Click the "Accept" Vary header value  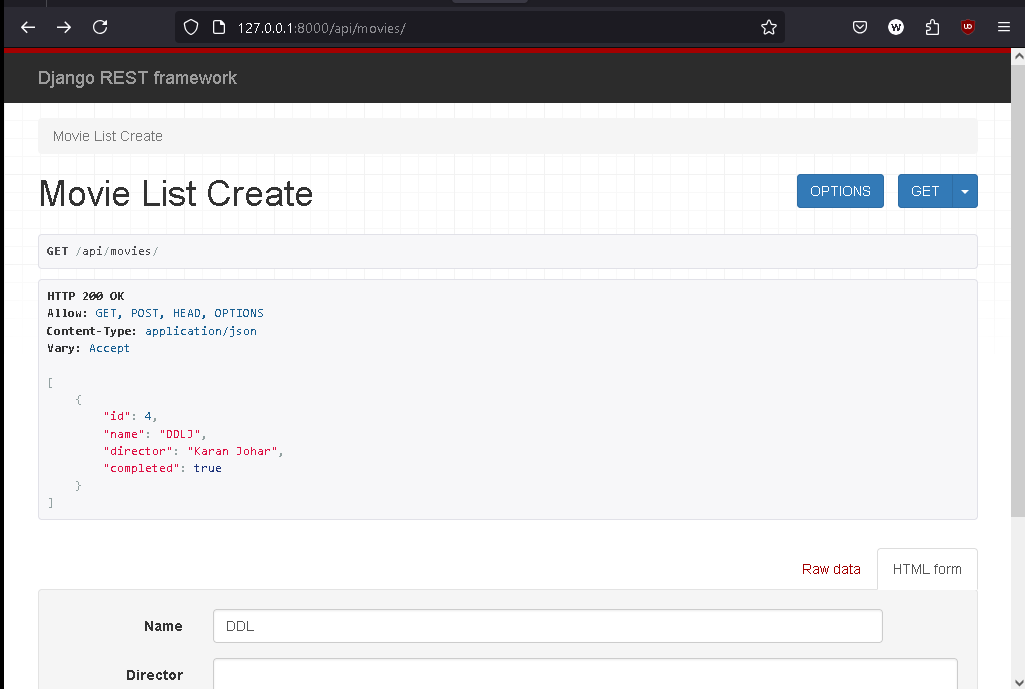pyautogui.click(x=109, y=348)
